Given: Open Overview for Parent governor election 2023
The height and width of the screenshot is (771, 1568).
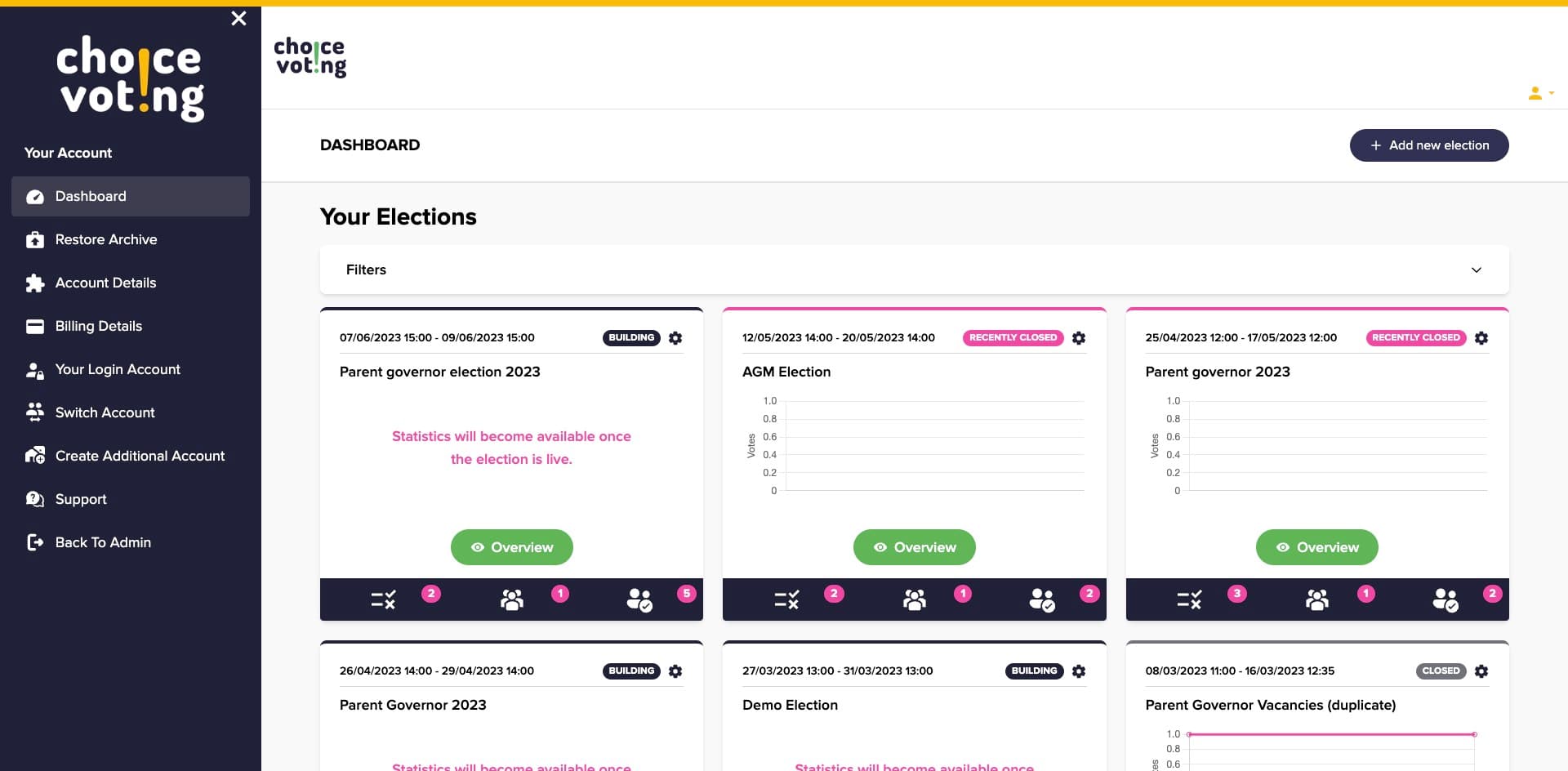Looking at the screenshot, I should (x=512, y=547).
